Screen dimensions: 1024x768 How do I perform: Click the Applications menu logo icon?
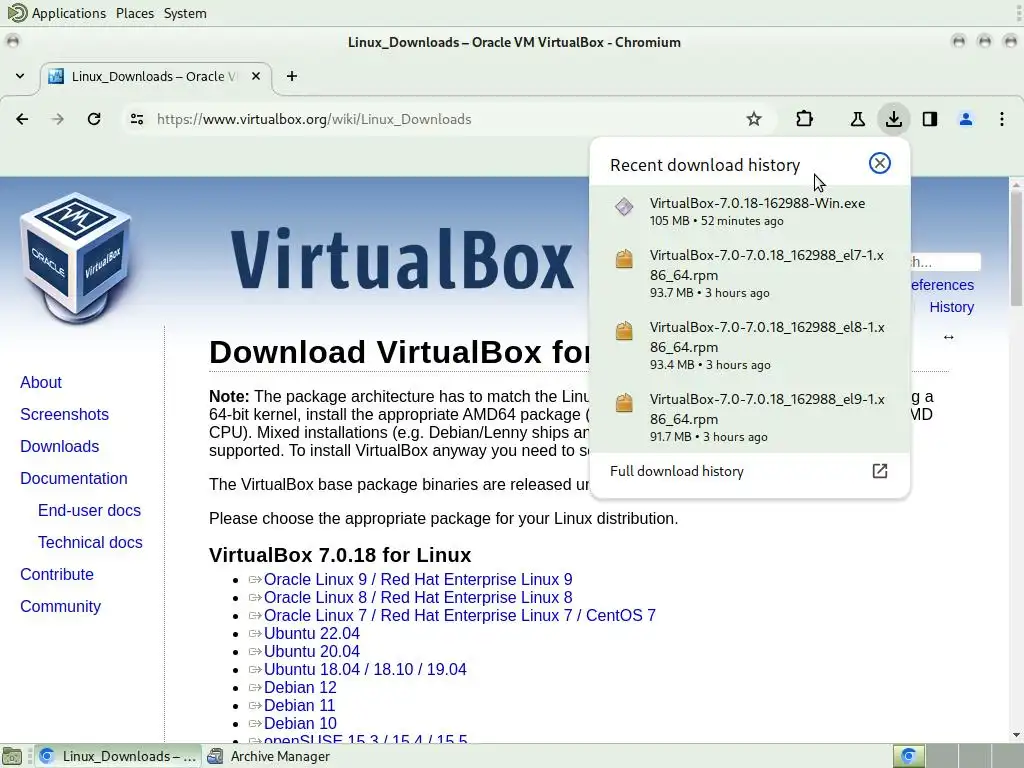pos(17,13)
